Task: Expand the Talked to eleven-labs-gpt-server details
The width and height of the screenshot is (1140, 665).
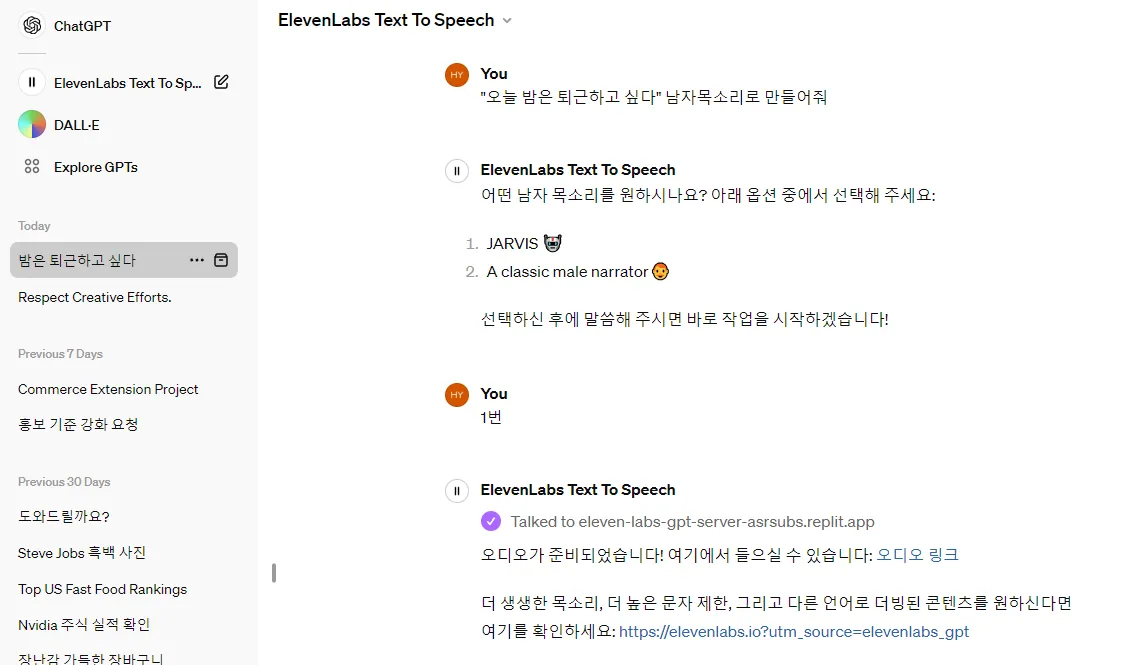Action: click(692, 521)
